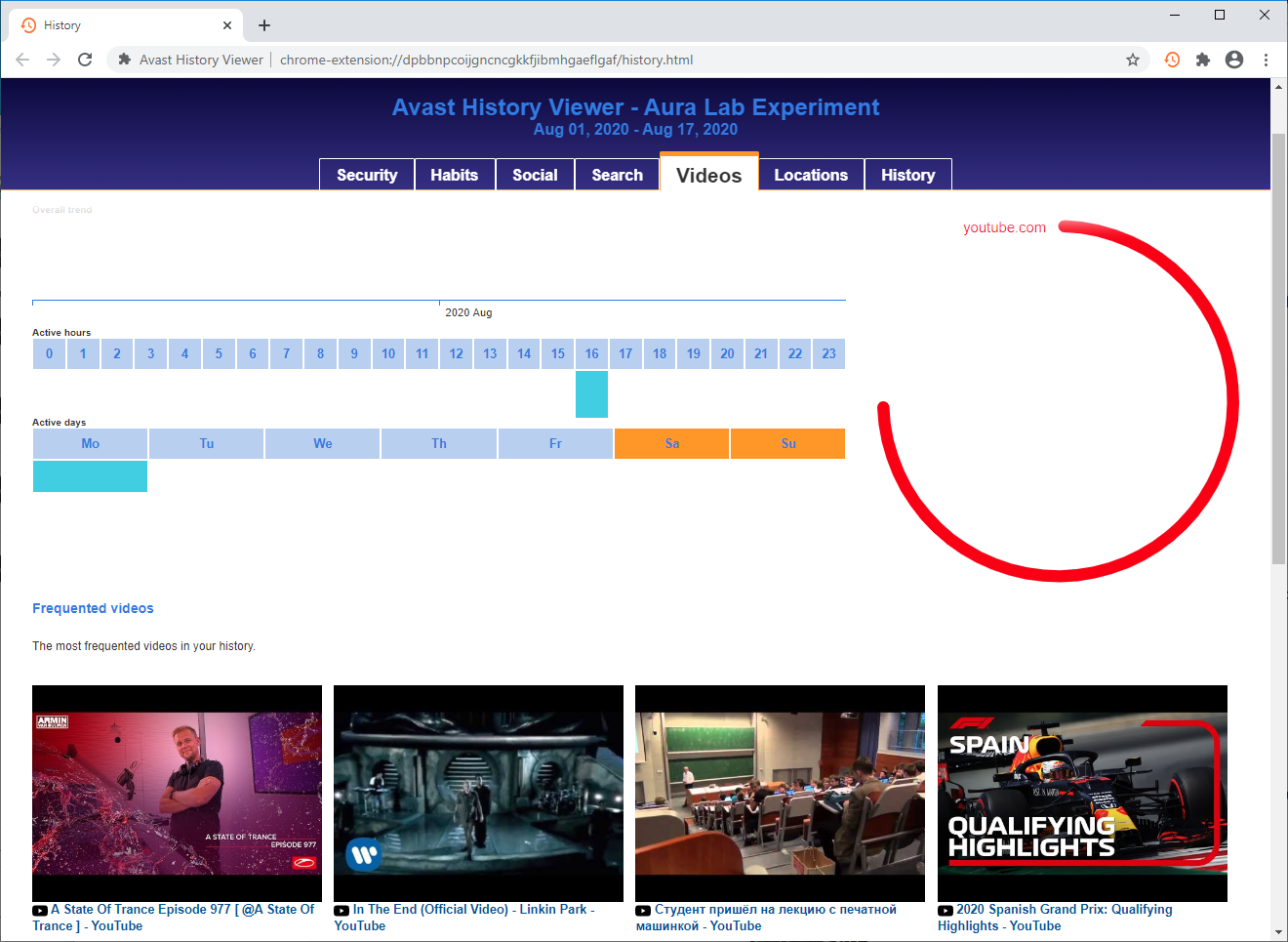Select hour 0 in Active hours
Viewport: 1288px width, 942px height.
click(x=49, y=353)
